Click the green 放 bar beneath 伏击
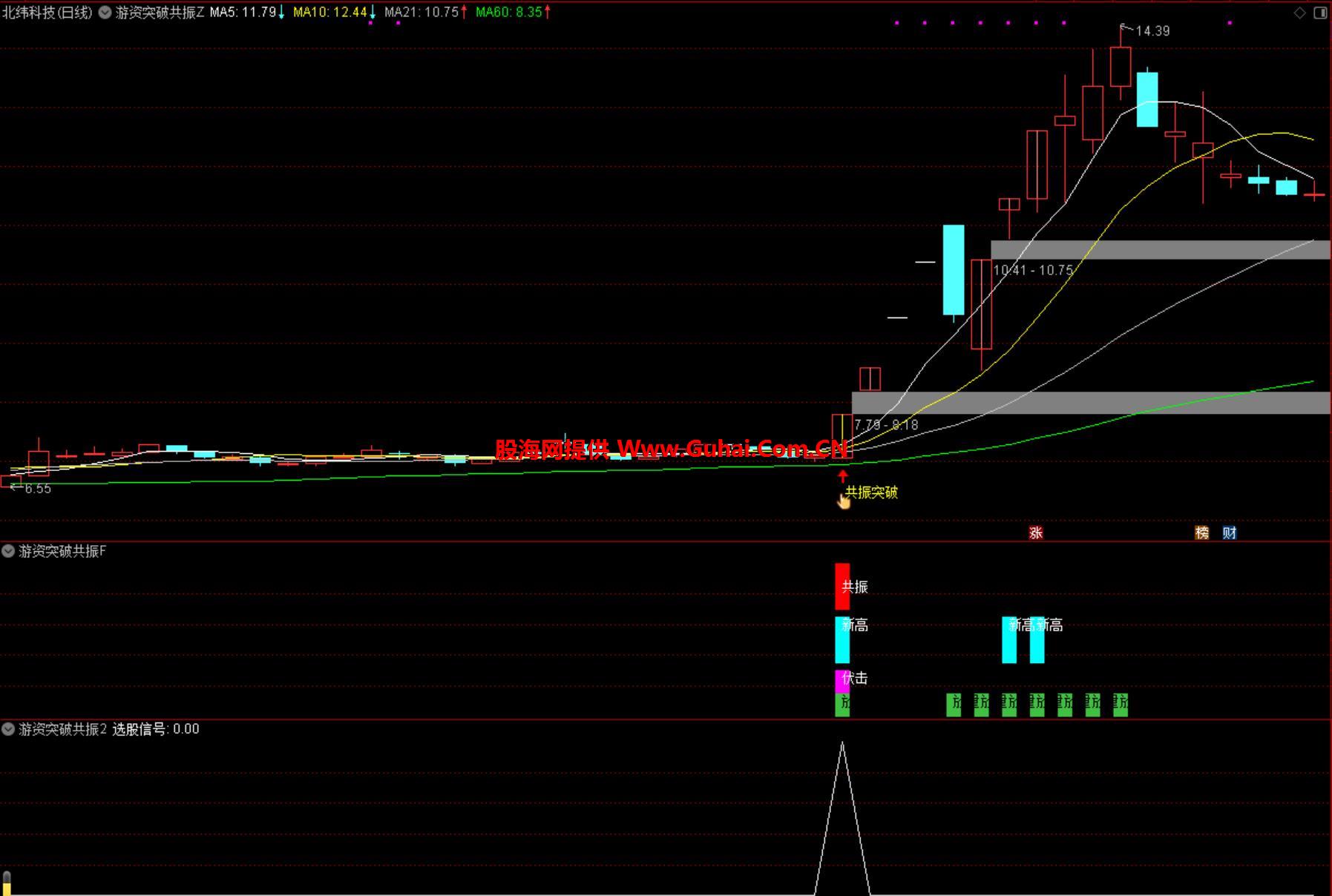 (842, 705)
